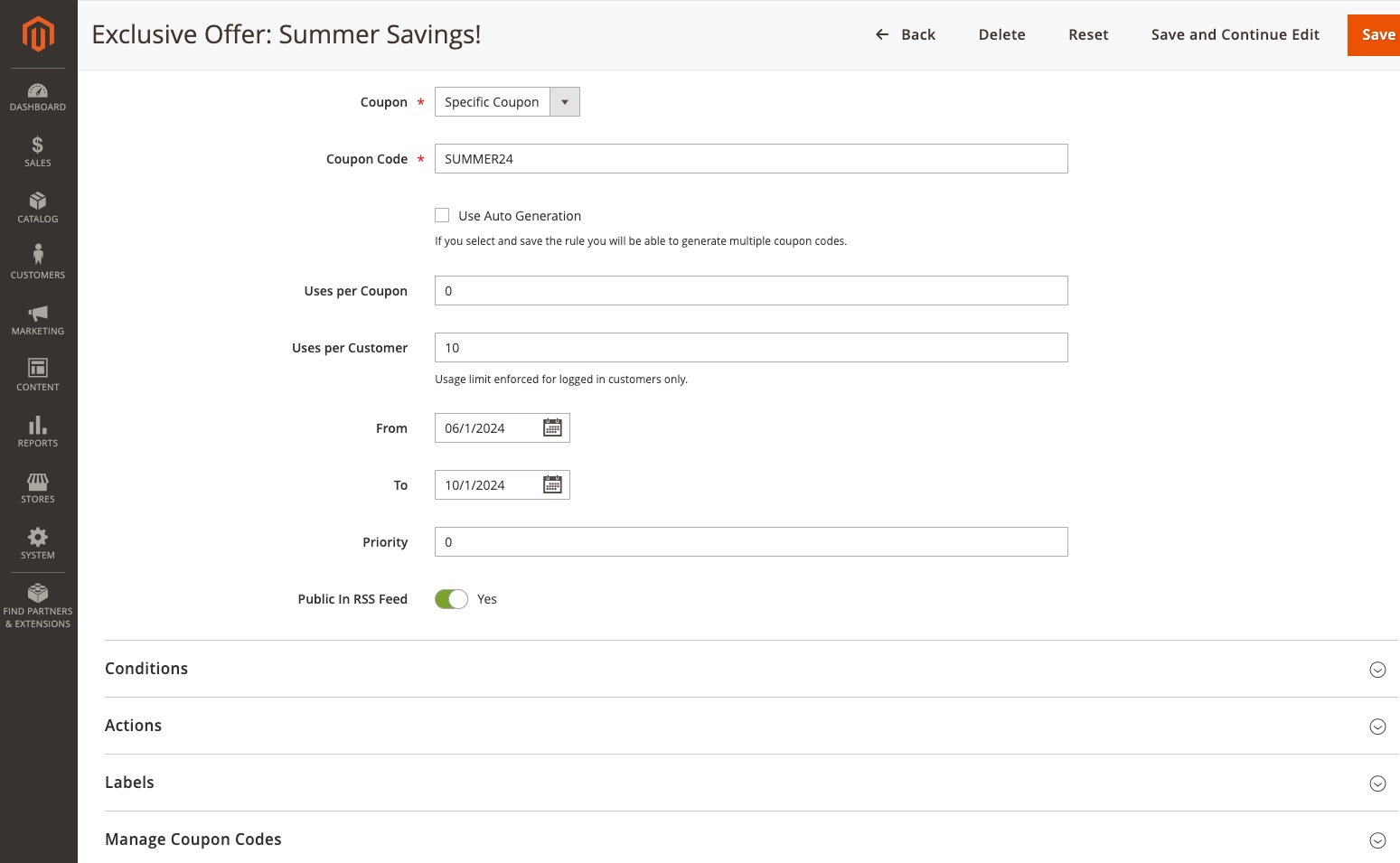Screen dimensions: 1400x863
Task: Enable the Use Auto Generation checkbox
Action: click(x=442, y=215)
